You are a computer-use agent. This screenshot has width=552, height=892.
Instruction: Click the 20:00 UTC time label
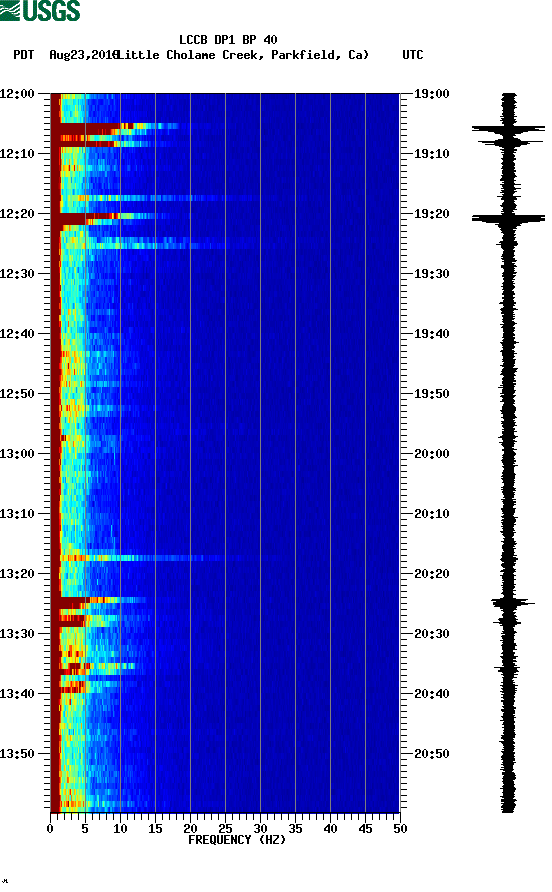click(x=431, y=454)
